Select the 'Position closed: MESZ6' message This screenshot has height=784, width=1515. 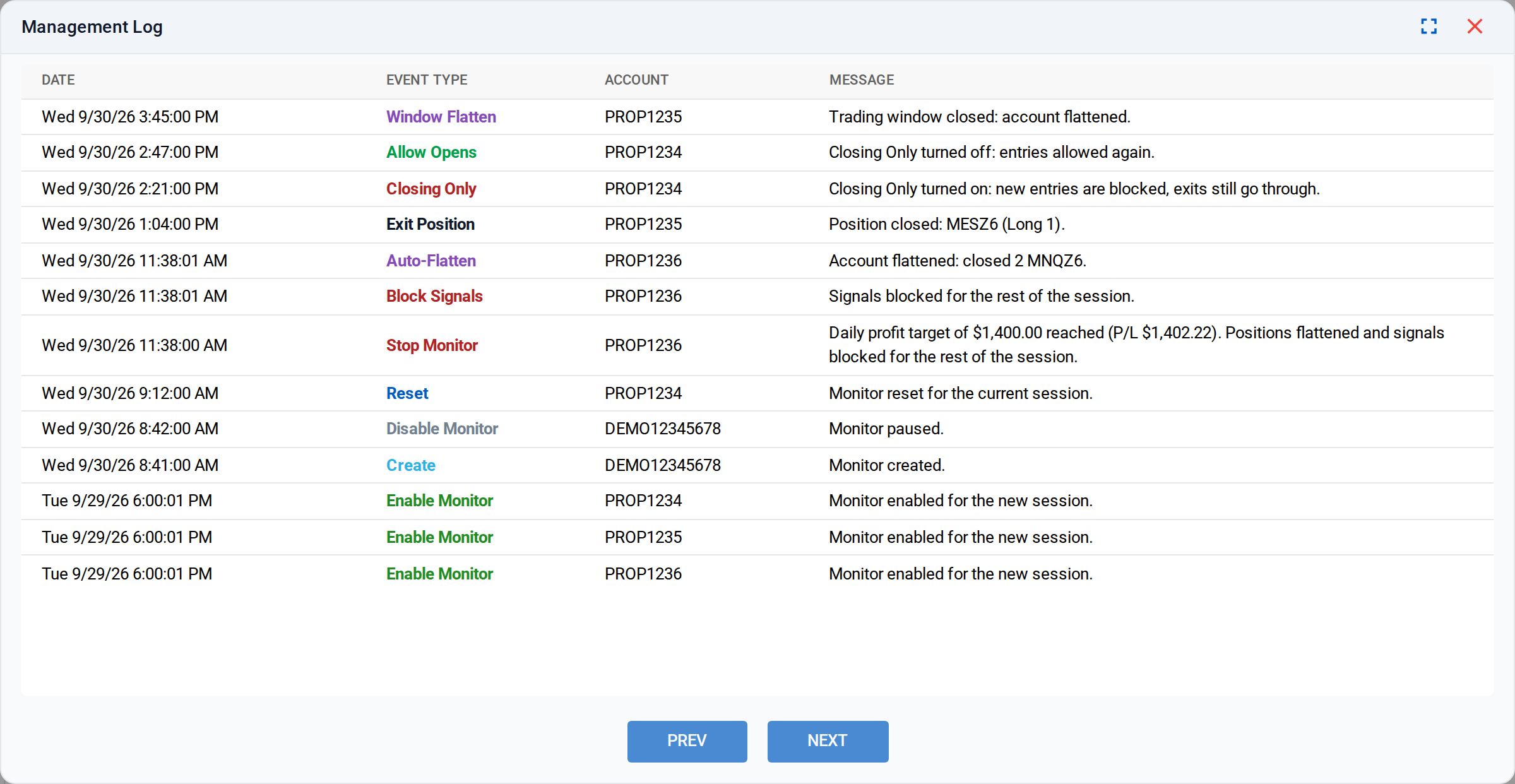947,224
